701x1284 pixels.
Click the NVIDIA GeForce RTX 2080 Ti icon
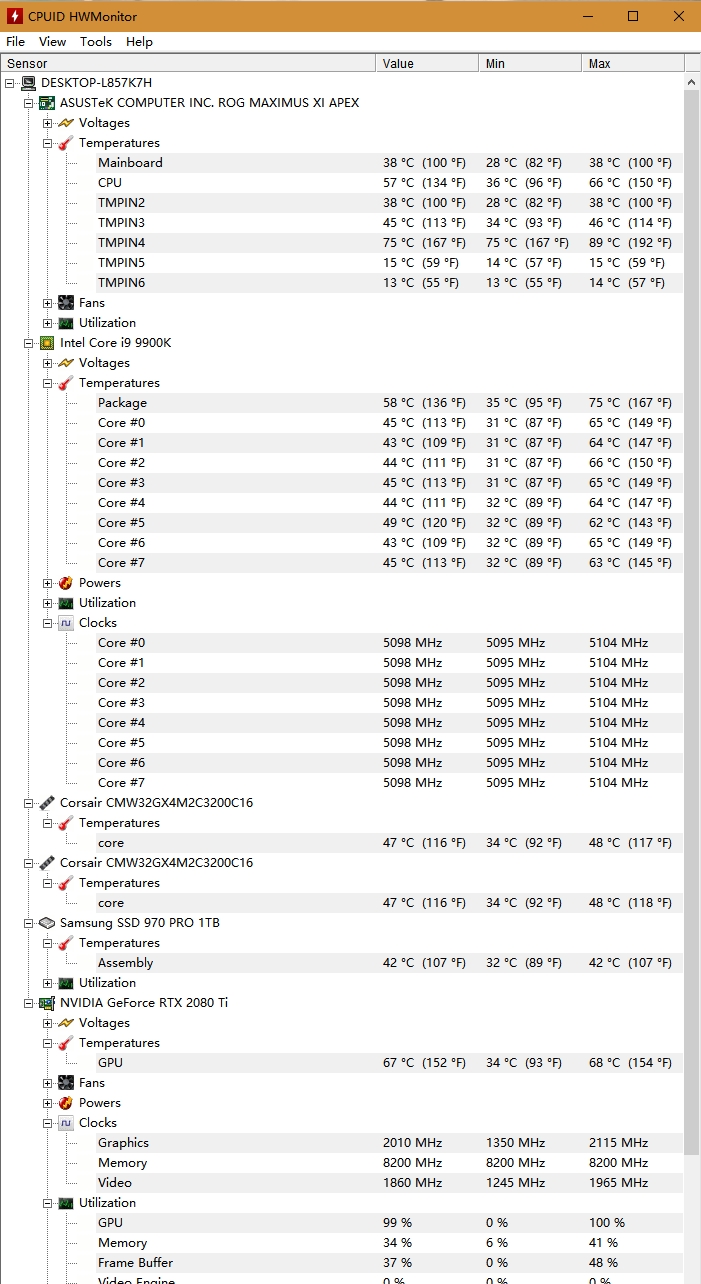click(x=47, y=1003)
